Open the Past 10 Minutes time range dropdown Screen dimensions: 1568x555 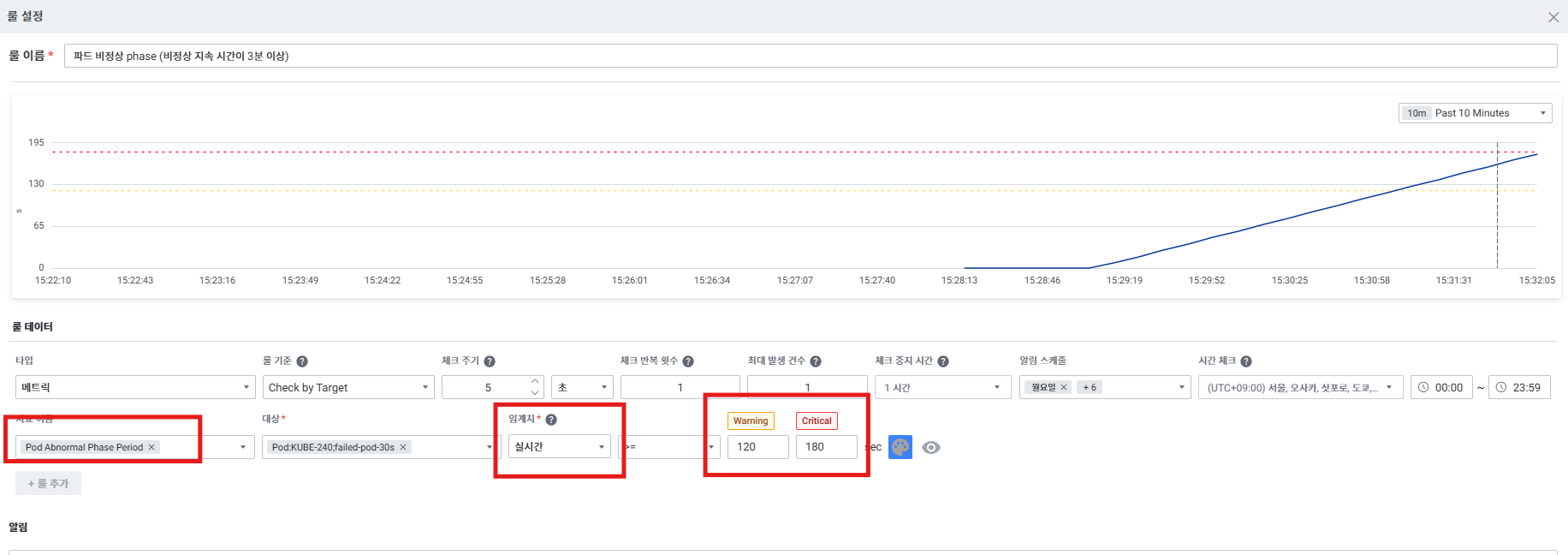click(1475, 113)
